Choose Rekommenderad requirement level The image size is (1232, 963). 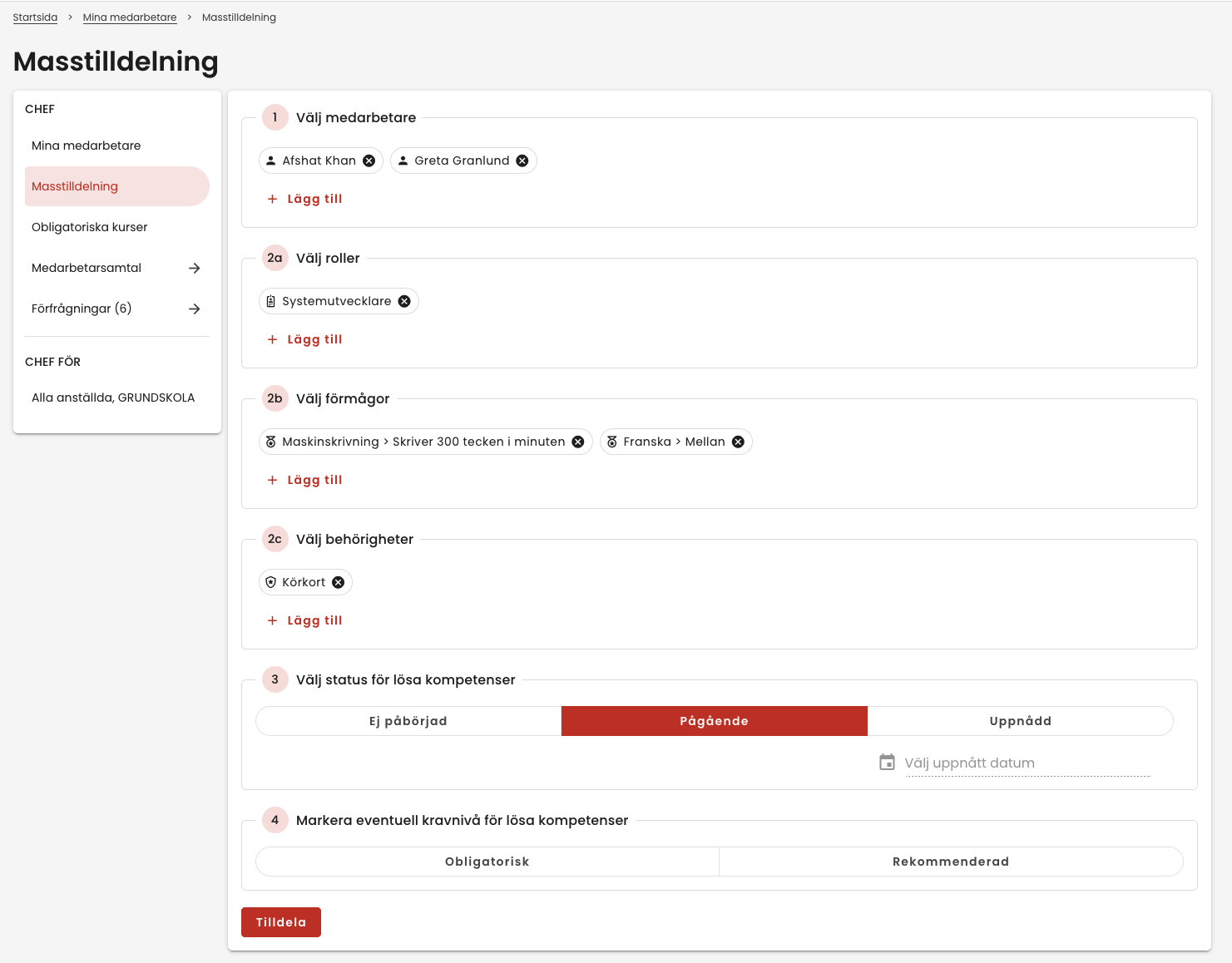point(950,862)
